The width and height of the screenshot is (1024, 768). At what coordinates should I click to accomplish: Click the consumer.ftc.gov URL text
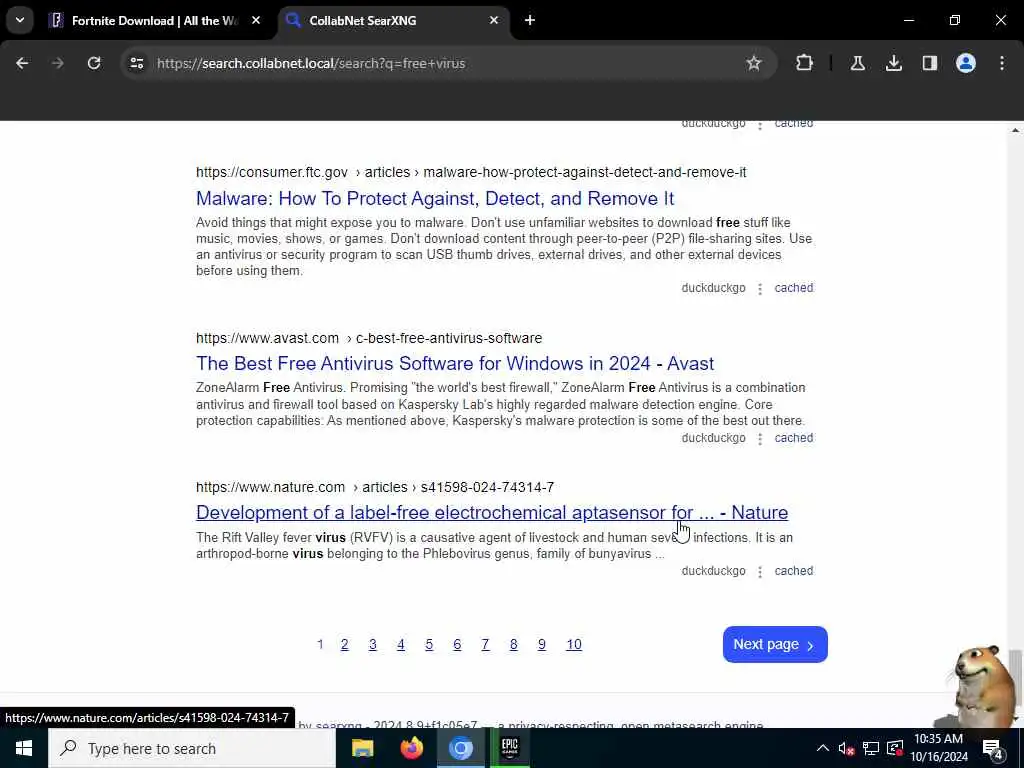[272, 172]
